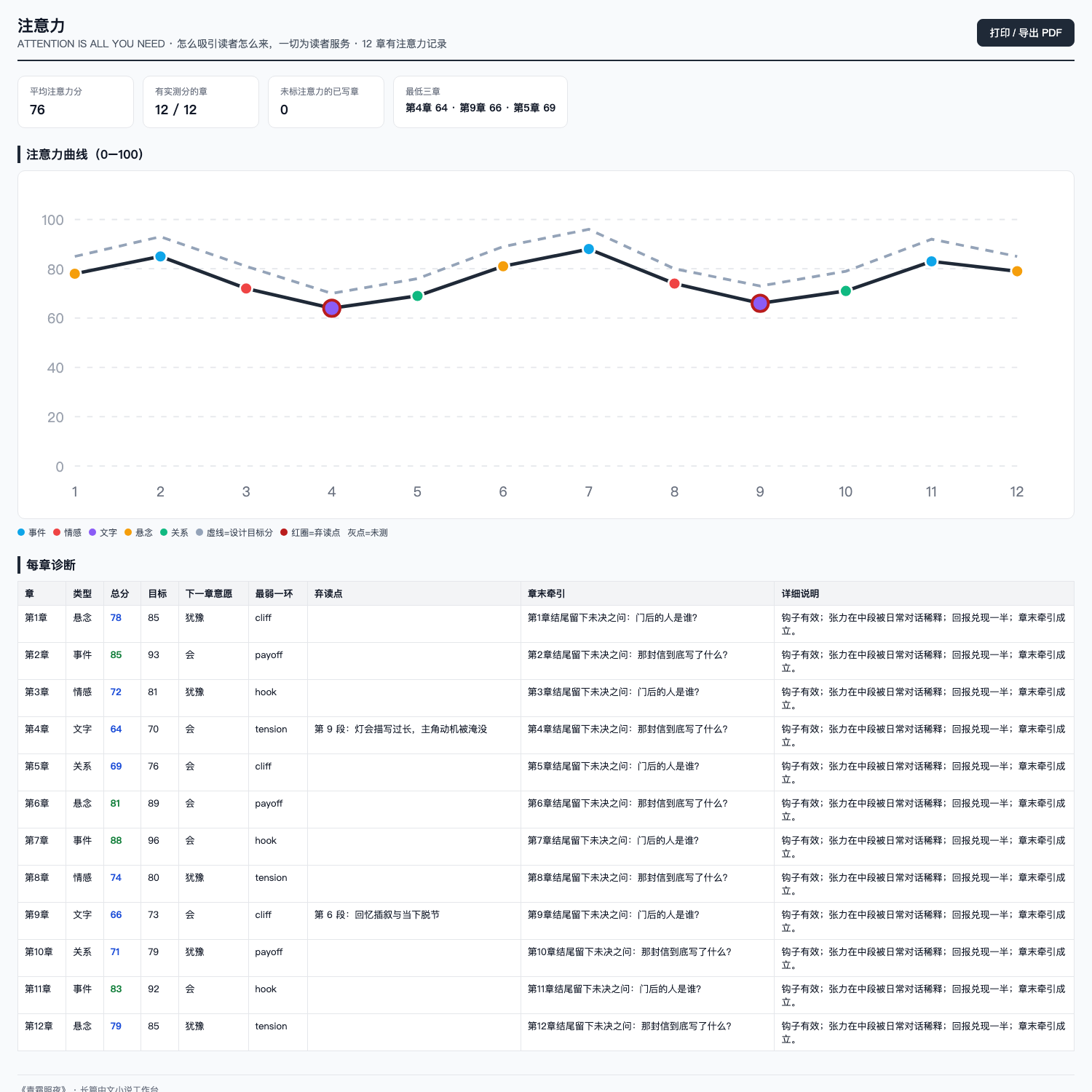The height and width of the screenshot is (1092, 1092).
Task: Click the red 情感 legend dot
Action: pyautogui.click(x=57, y=532)
